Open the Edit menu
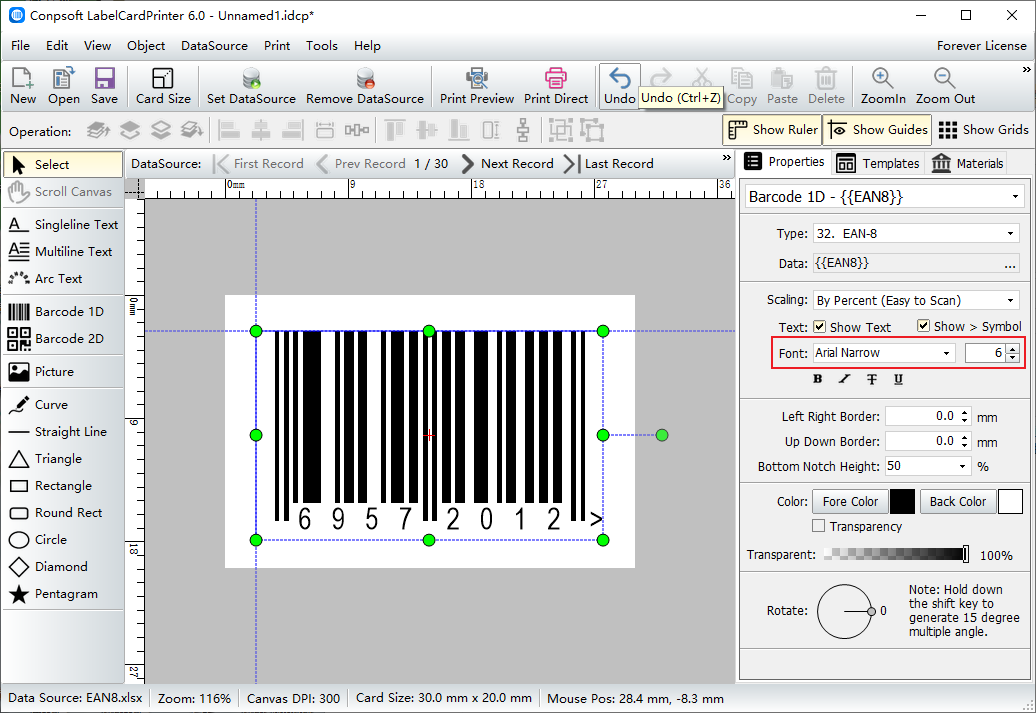The height and width of the screenshot is (713, 1036). click(x=57, y=46)
